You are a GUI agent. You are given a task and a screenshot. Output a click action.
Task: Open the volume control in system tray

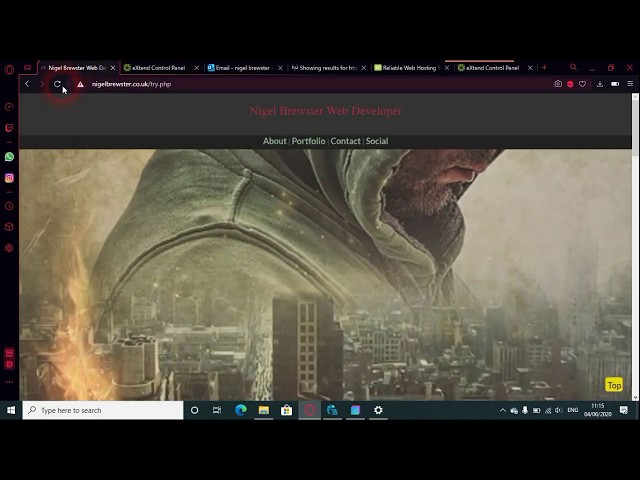[559, 410]
